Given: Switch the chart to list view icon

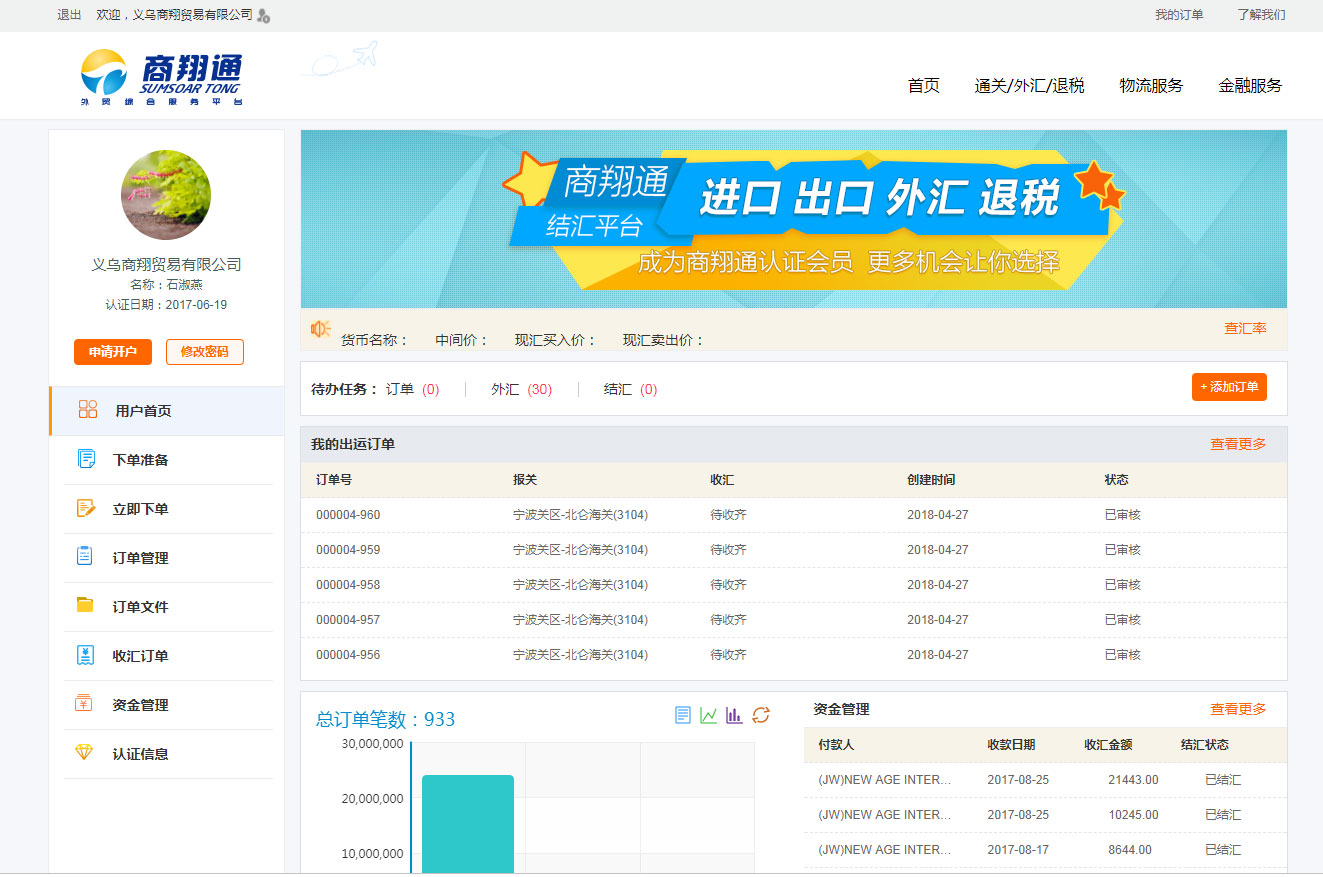Looking at the screenshot, I should pos(683,715).
